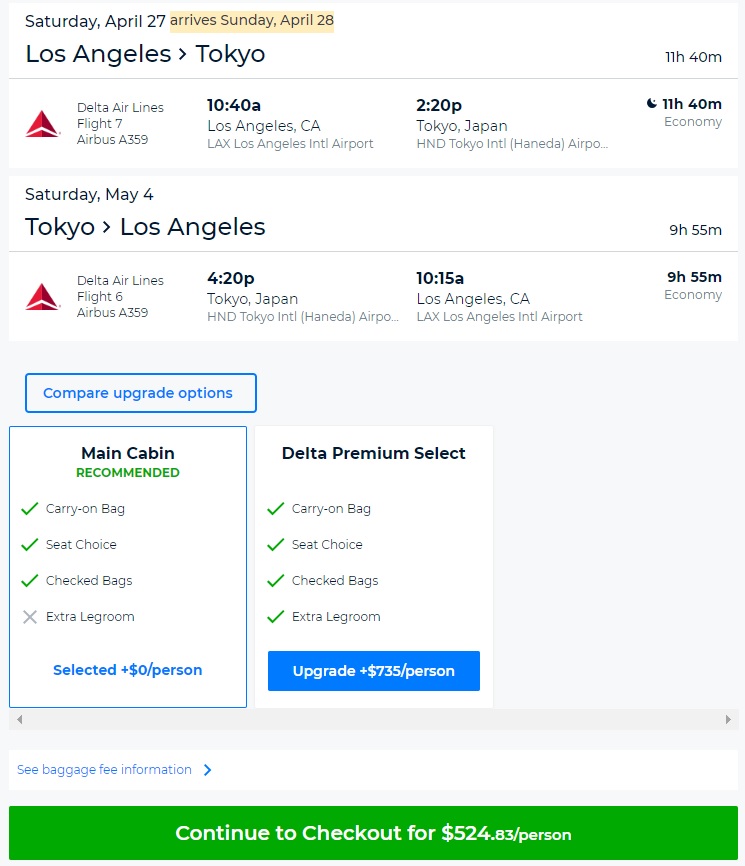This screenshot has width=745, height=866.
Task: Click Checked Bags checkmark in Main Cabin
Action: (30, 581)
